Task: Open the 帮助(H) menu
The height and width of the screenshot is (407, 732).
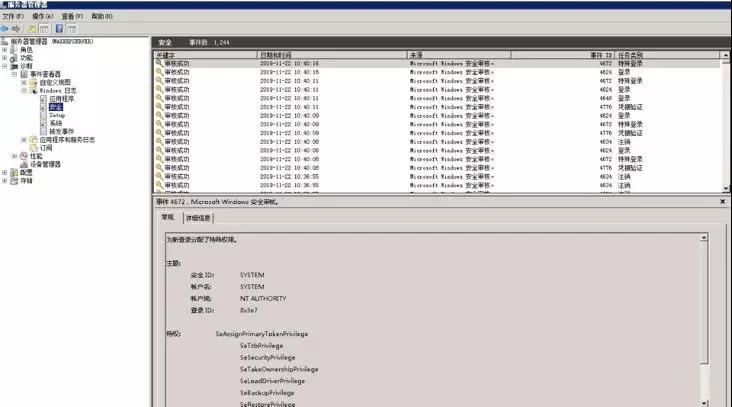Action: click(x=102, y=16)
